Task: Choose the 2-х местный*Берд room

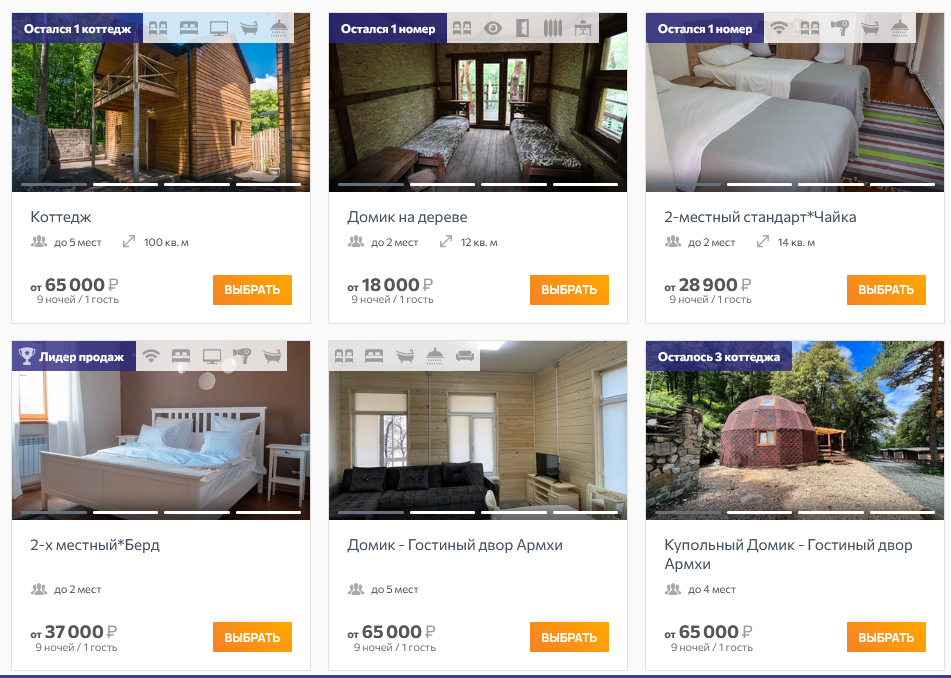Action: click(252, 637)
